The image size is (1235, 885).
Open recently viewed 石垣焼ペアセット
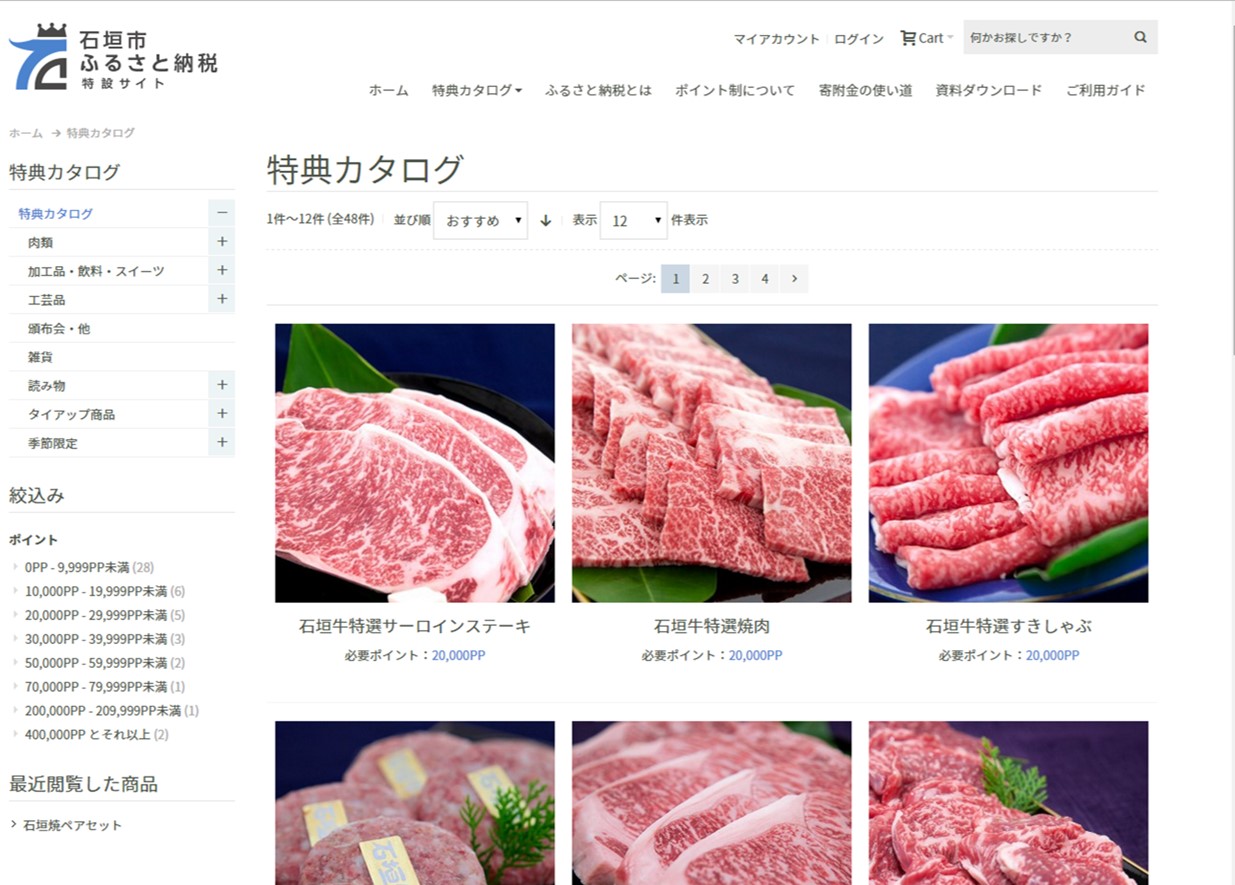[72, 825]
